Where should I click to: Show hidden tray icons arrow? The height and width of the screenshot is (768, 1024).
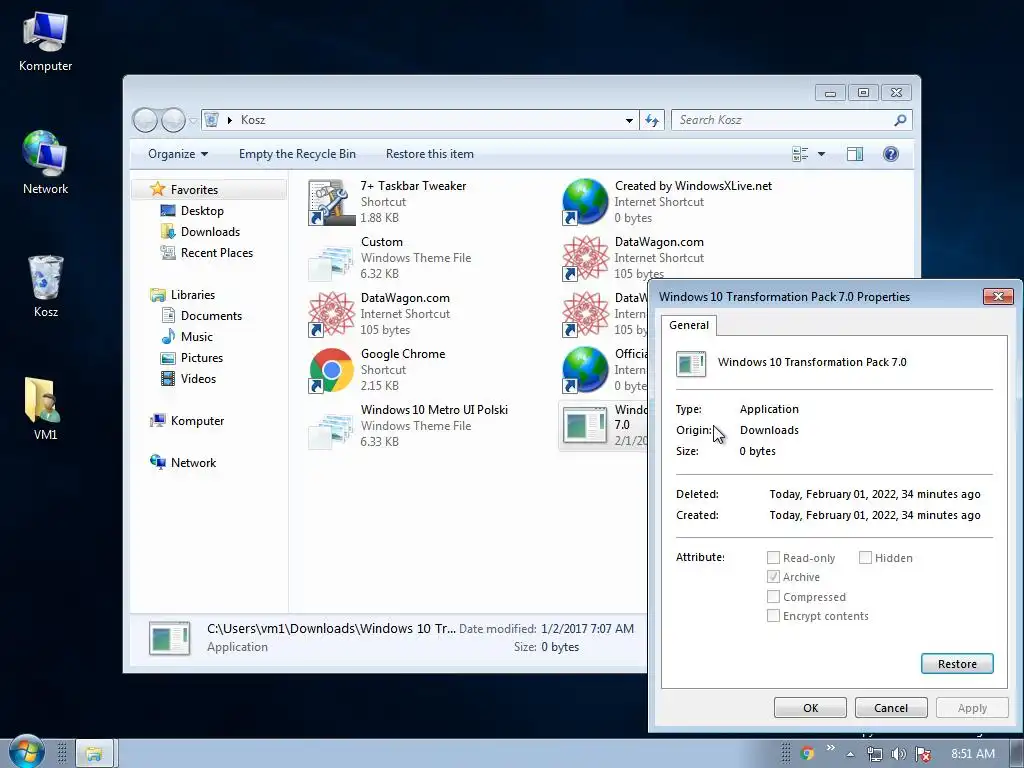pyautogui.click(x=850, y=754)
